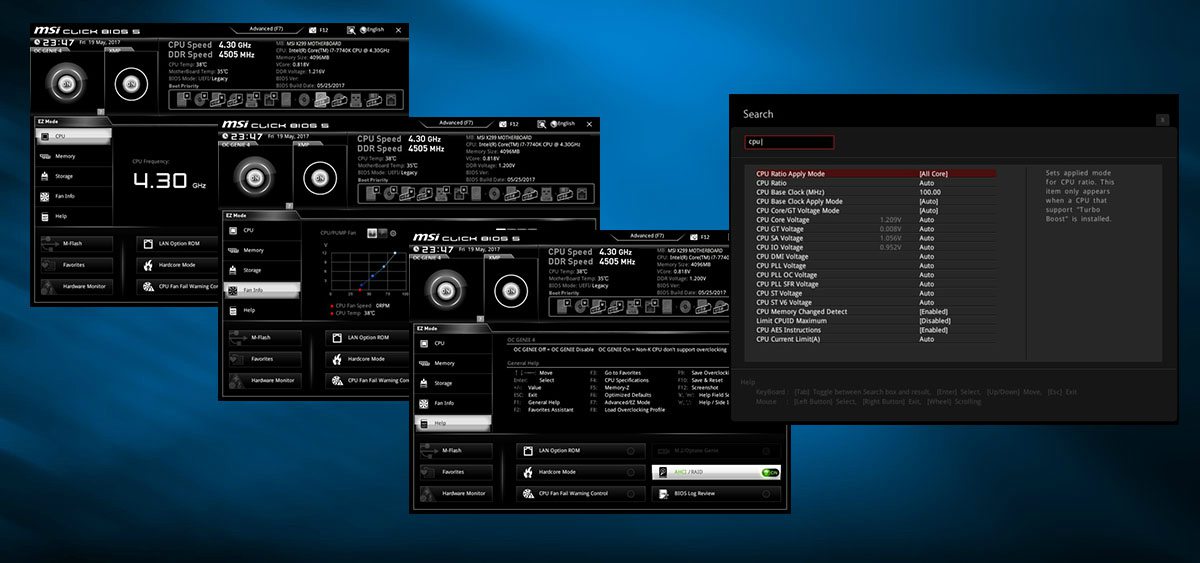
Task: Toggle BIOS Log Review switch in front window
Action: tap(765, 493)
